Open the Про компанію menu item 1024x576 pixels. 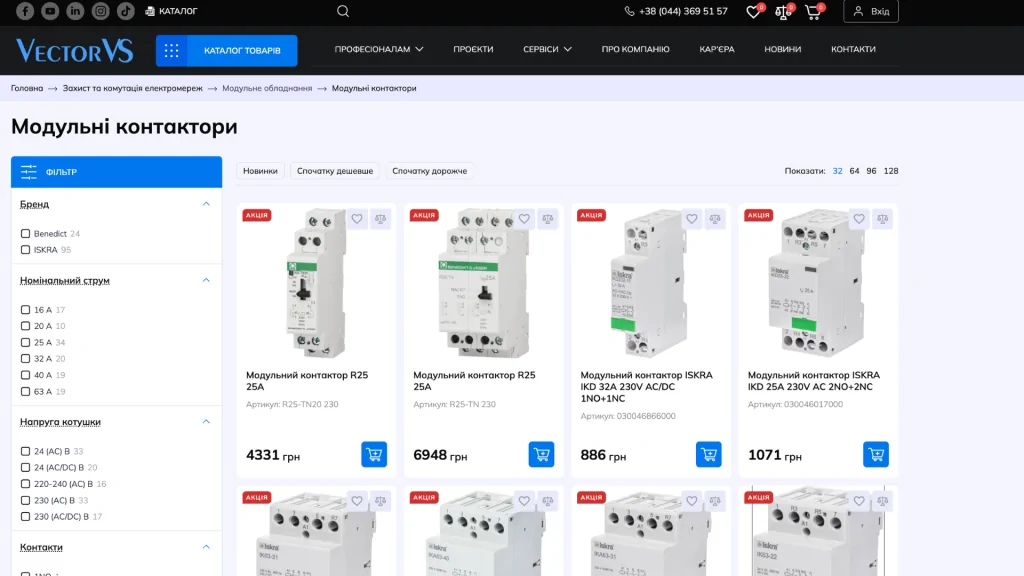635,49
